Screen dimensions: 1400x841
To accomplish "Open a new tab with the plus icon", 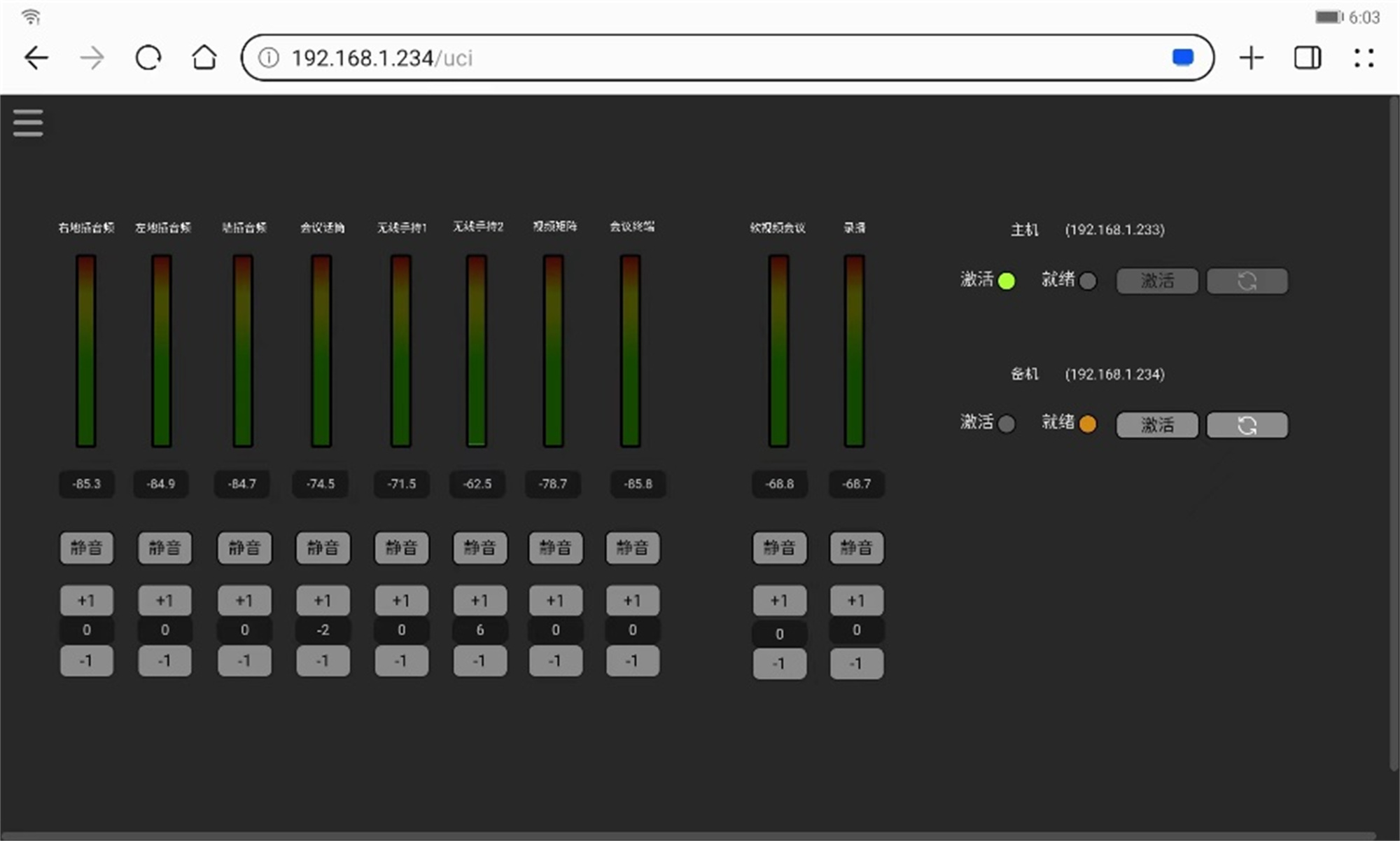I will [1251, 57].
